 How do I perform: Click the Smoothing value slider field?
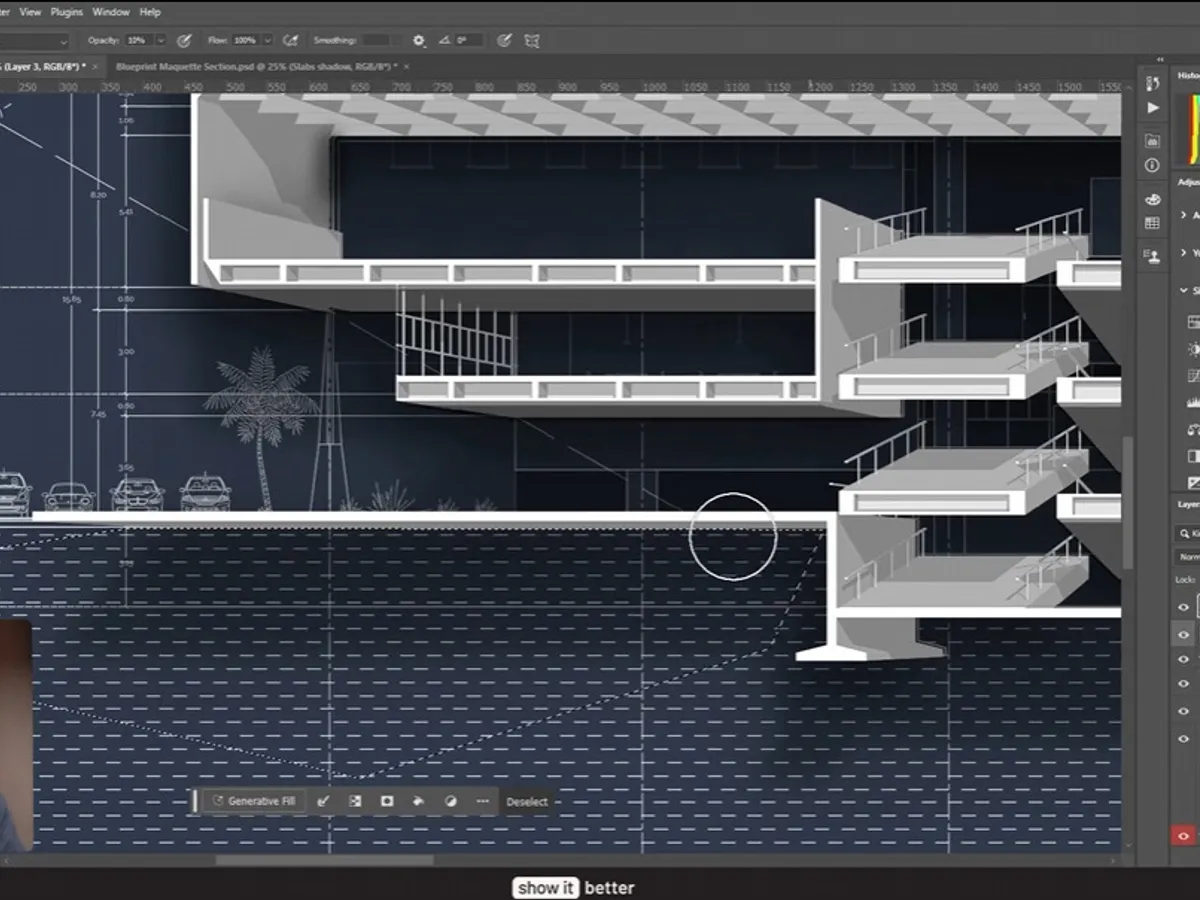(377, 41)
